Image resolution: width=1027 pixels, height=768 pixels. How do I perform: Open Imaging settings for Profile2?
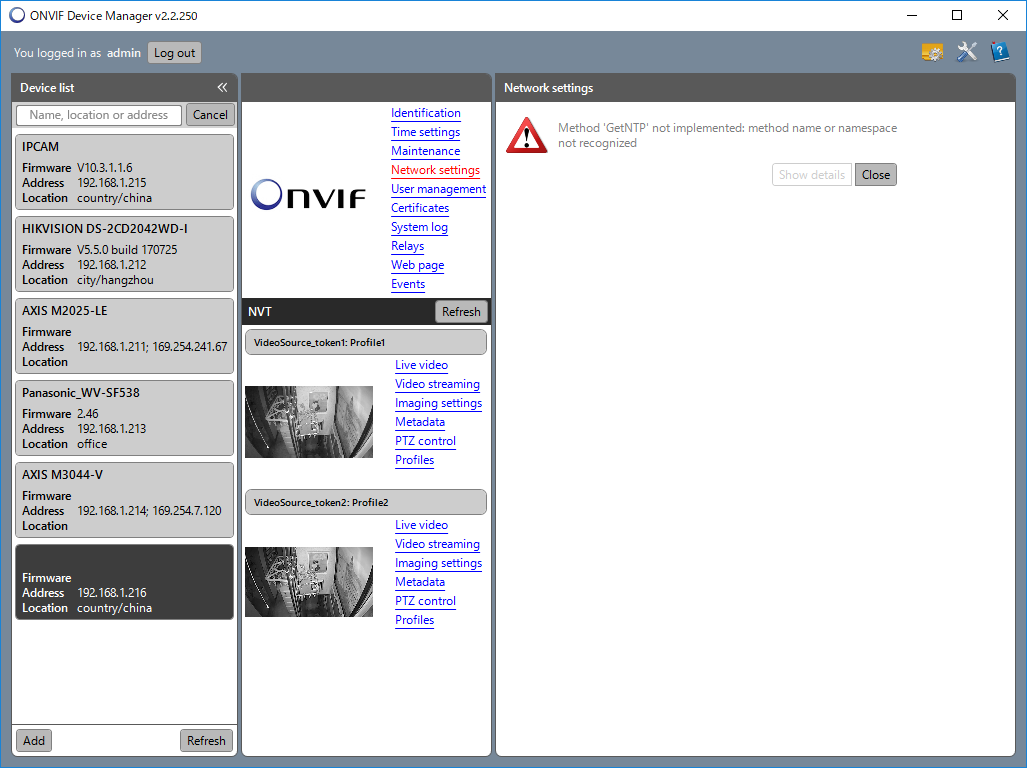(438, 563)
